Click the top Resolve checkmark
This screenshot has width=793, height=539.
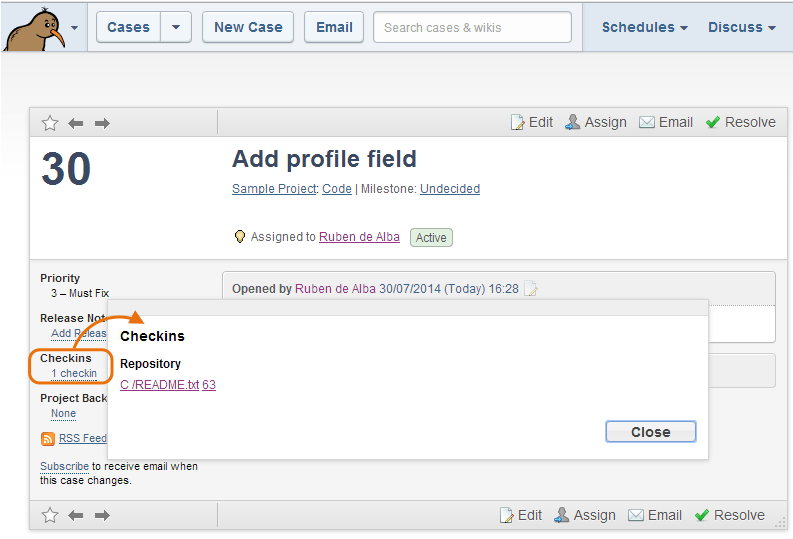pyautogui.click(x=713, y=122)
